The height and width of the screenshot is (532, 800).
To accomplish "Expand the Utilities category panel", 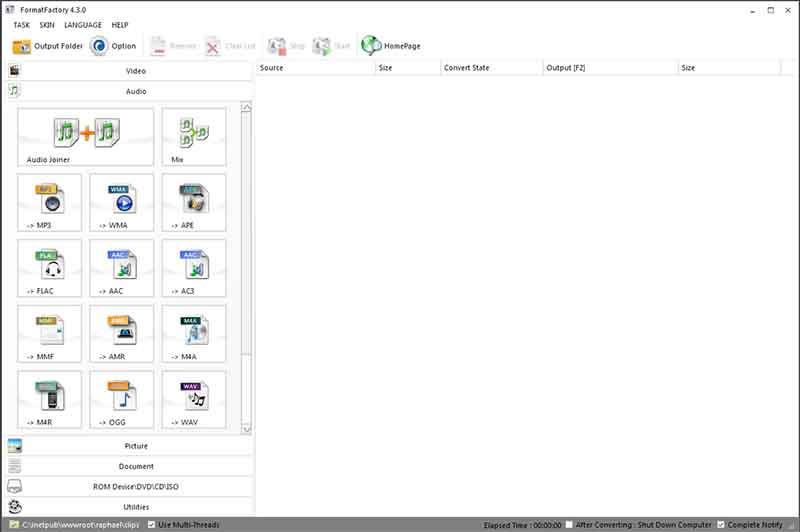I will [130, 507].
